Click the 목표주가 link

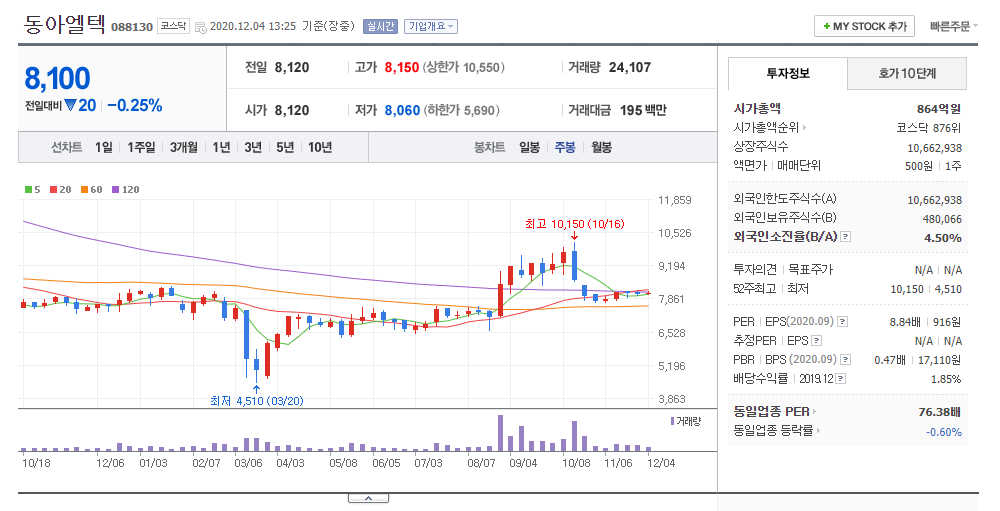(x=811, y=270)
